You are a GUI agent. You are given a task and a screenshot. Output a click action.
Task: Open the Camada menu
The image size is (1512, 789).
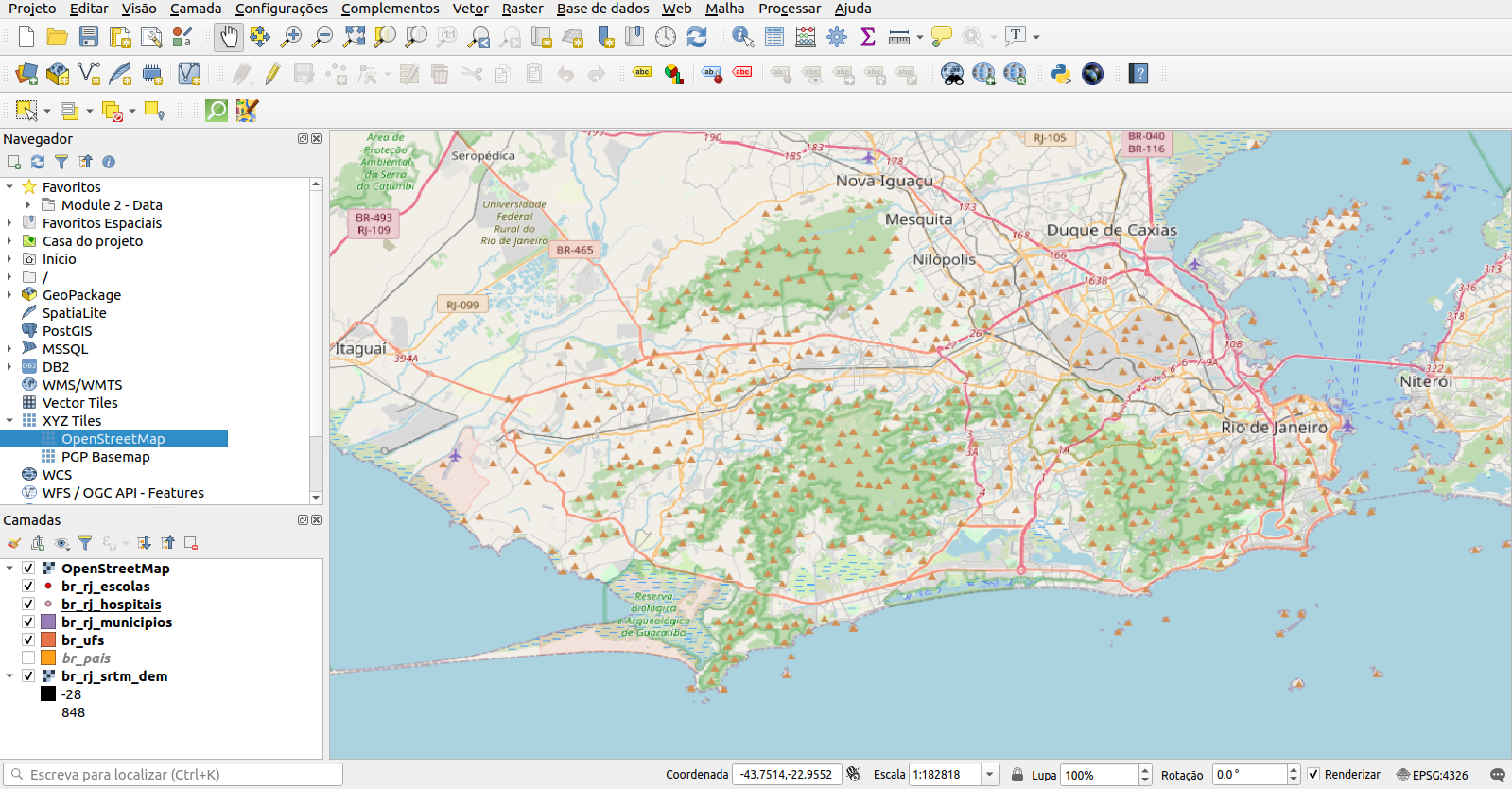click(x=196, y=9)
